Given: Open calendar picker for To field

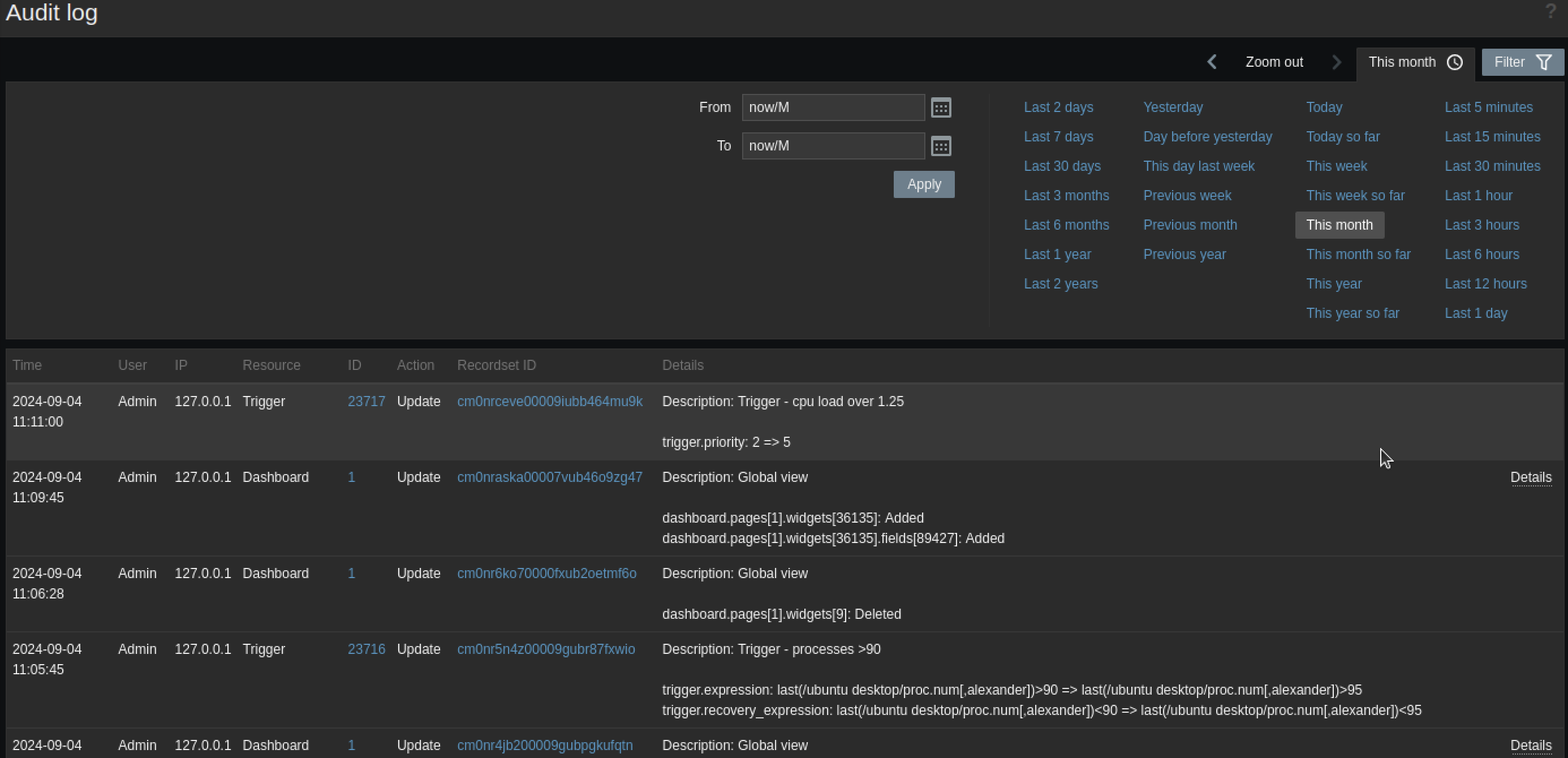Looking at the screenshot, I should [941, 146].
